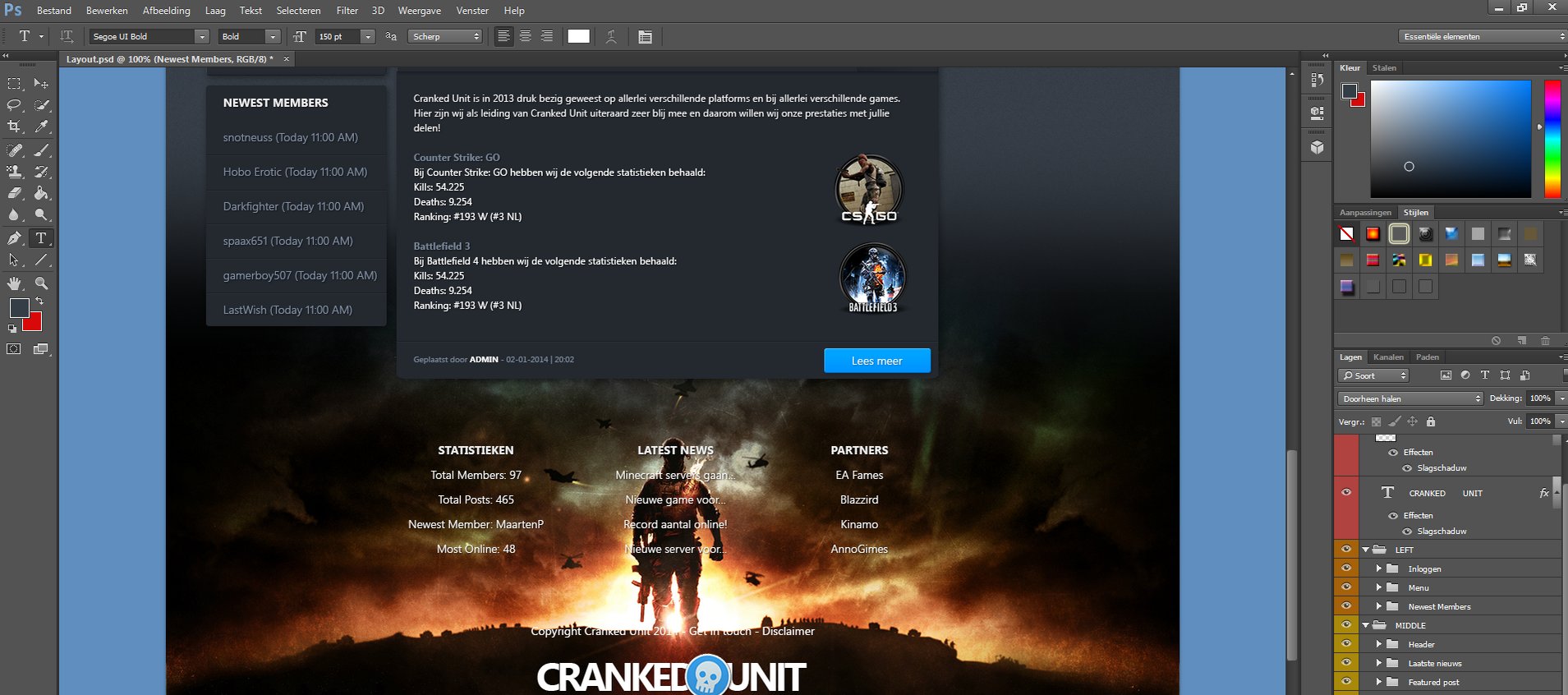Hide the CRANKED UNIT text layer

(x=1346, y=493)
